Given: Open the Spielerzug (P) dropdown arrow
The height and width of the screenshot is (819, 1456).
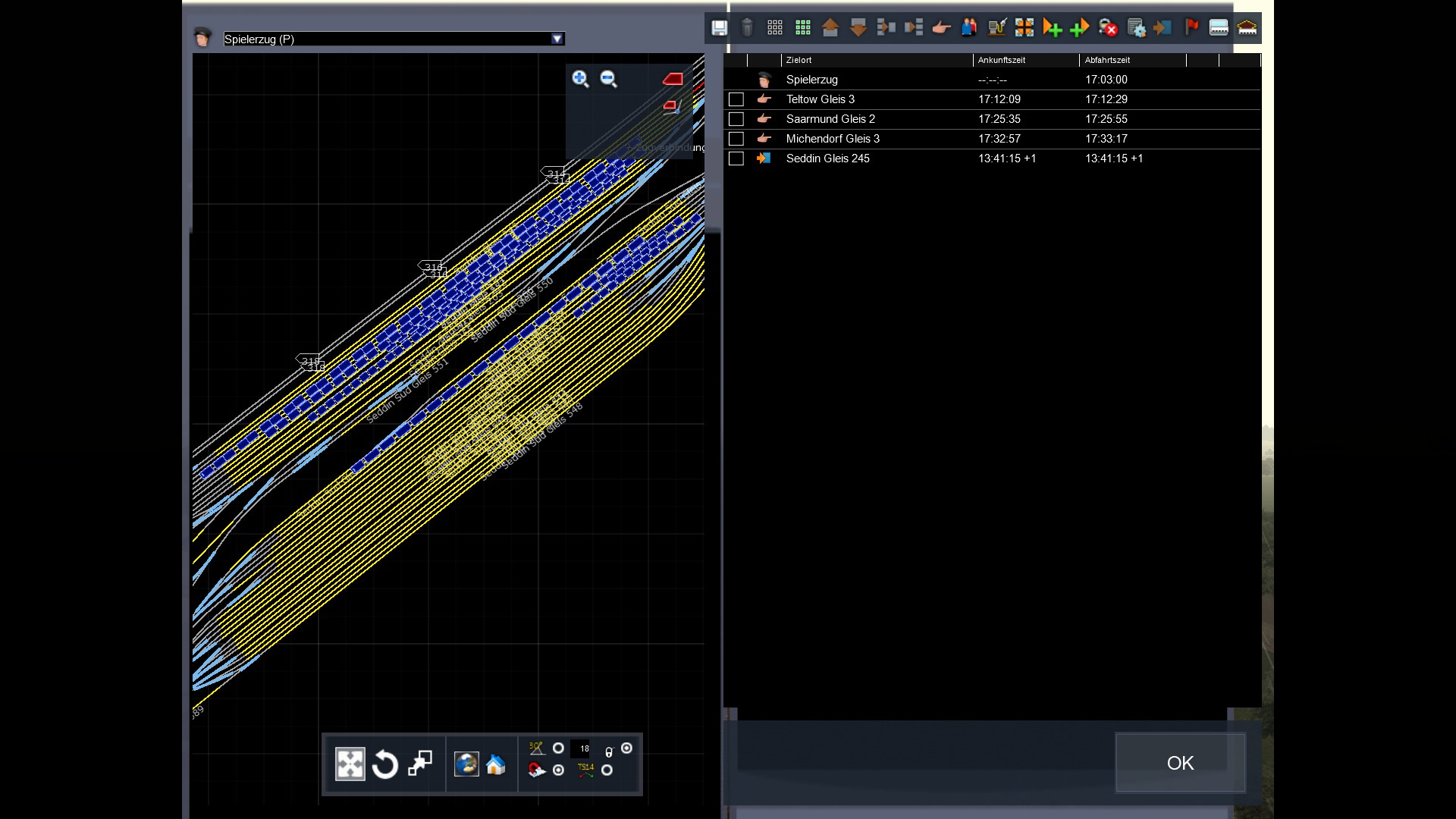Looking at the screenshot, I should 557,39.
